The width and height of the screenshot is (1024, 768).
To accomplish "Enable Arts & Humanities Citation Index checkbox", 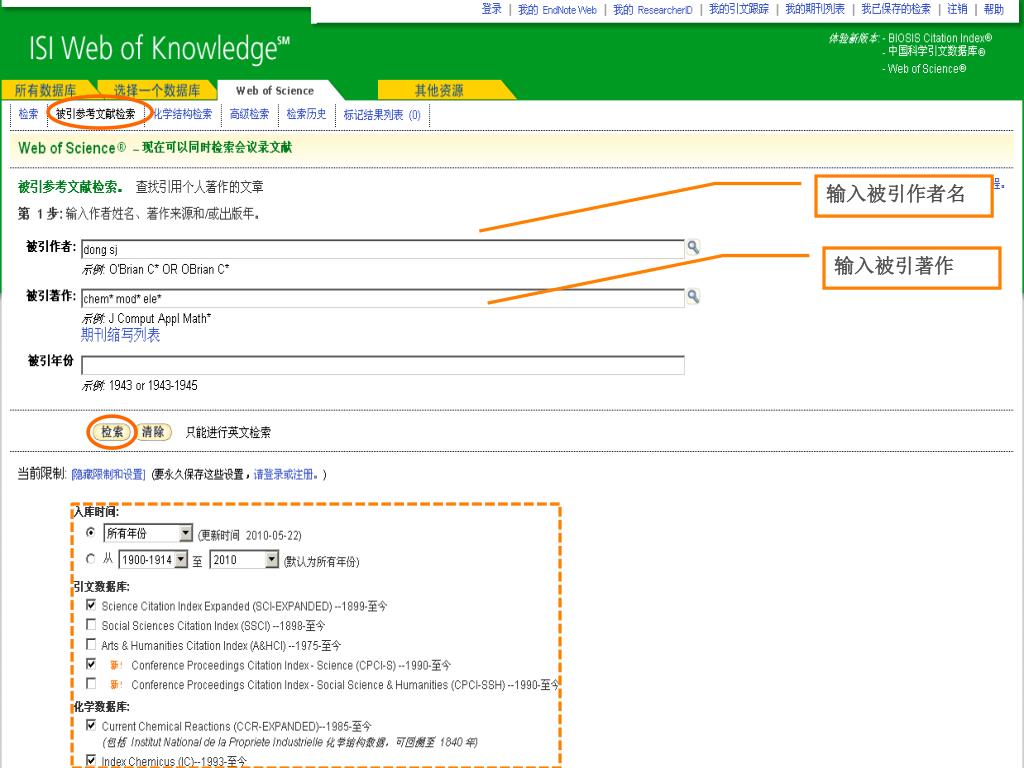I will pos(91,645).
